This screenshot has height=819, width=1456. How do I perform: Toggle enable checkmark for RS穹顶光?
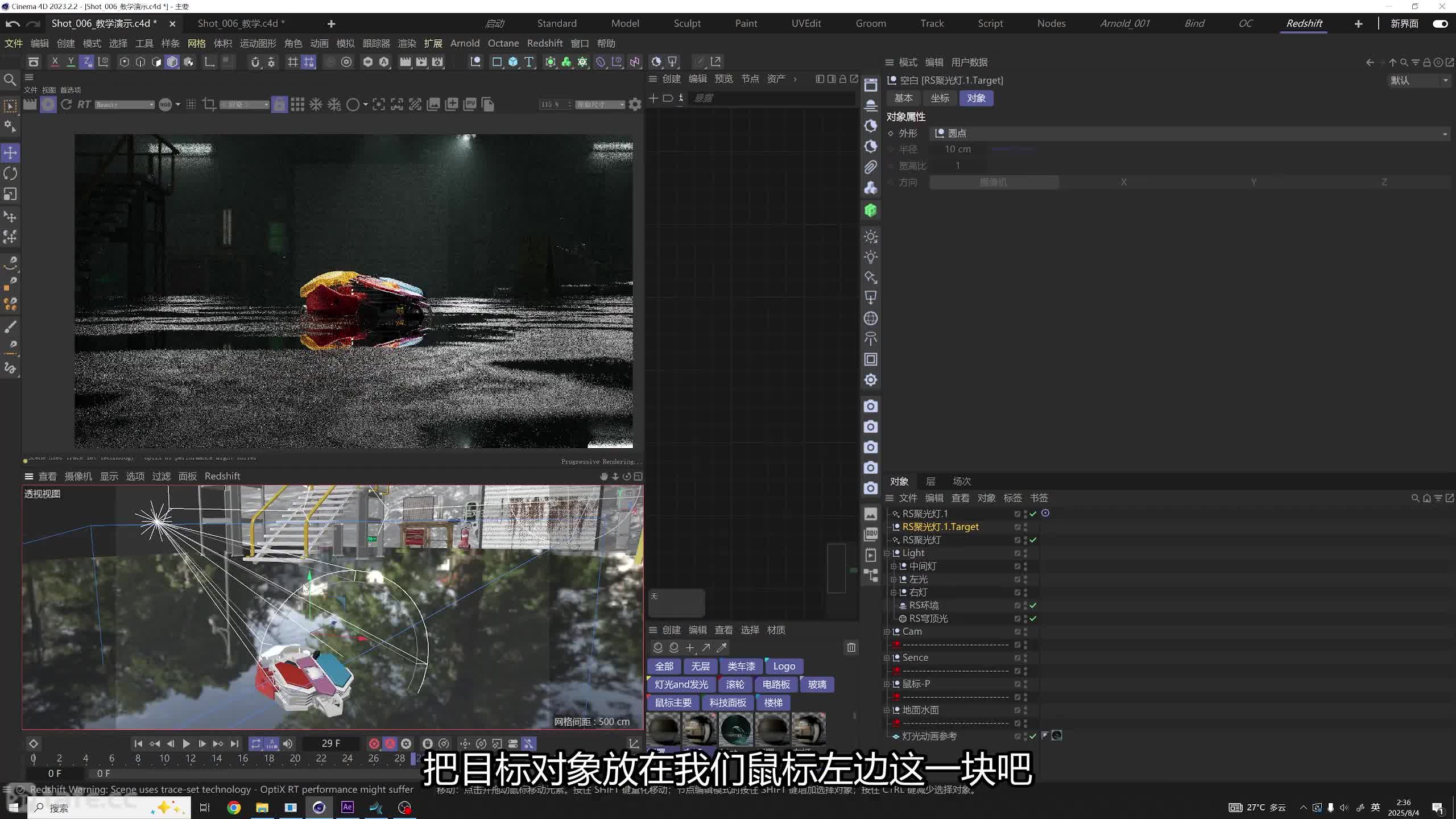(1033, 619)
